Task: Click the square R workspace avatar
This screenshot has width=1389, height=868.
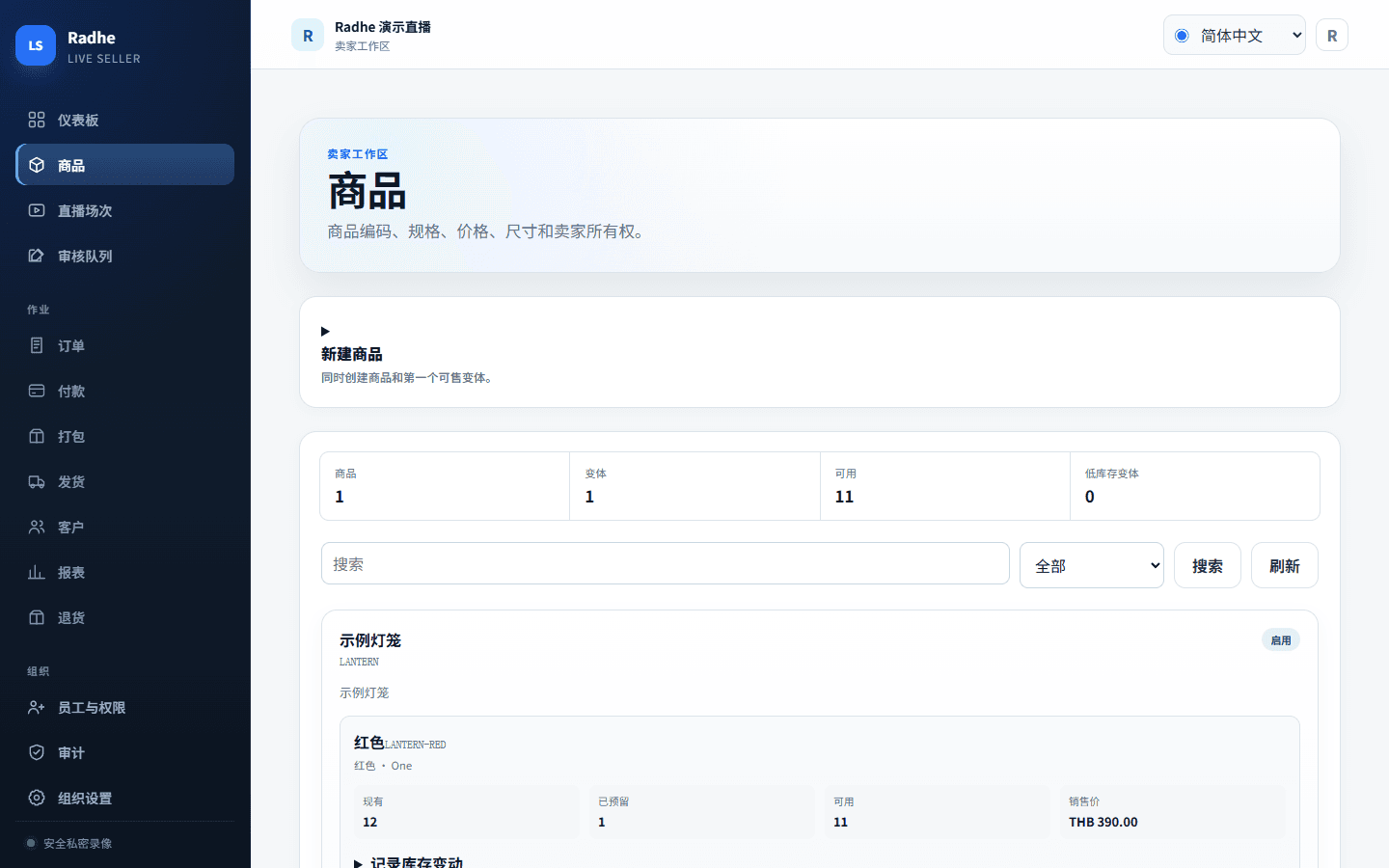Action: point(308,36)
